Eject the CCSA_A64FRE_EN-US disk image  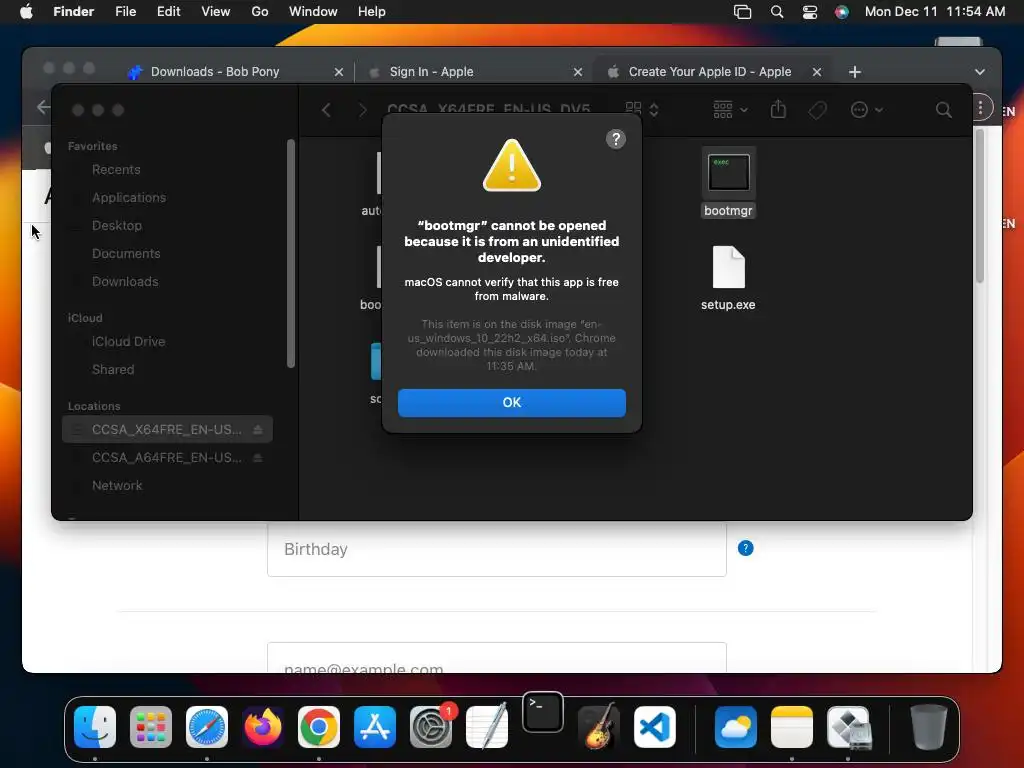(258, 458)
